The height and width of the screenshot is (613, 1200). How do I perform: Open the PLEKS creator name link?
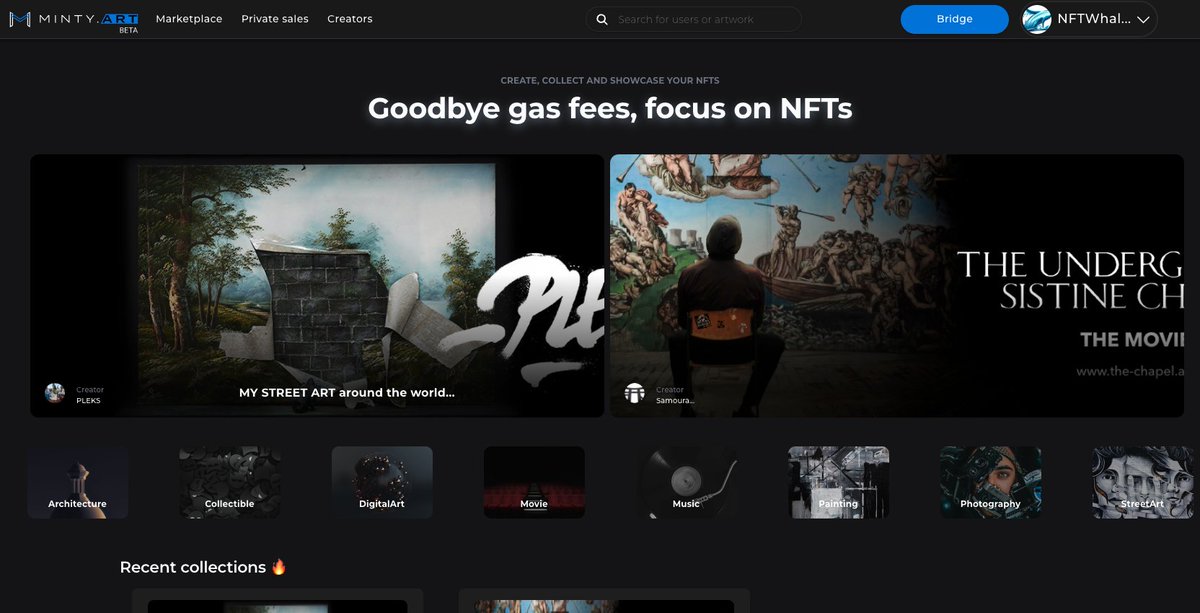88,400
